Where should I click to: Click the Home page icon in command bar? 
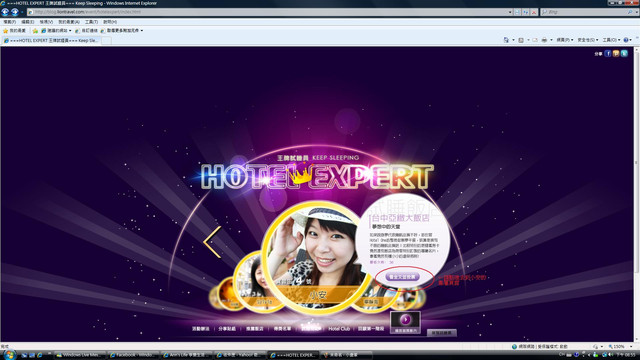pos(506,40)
